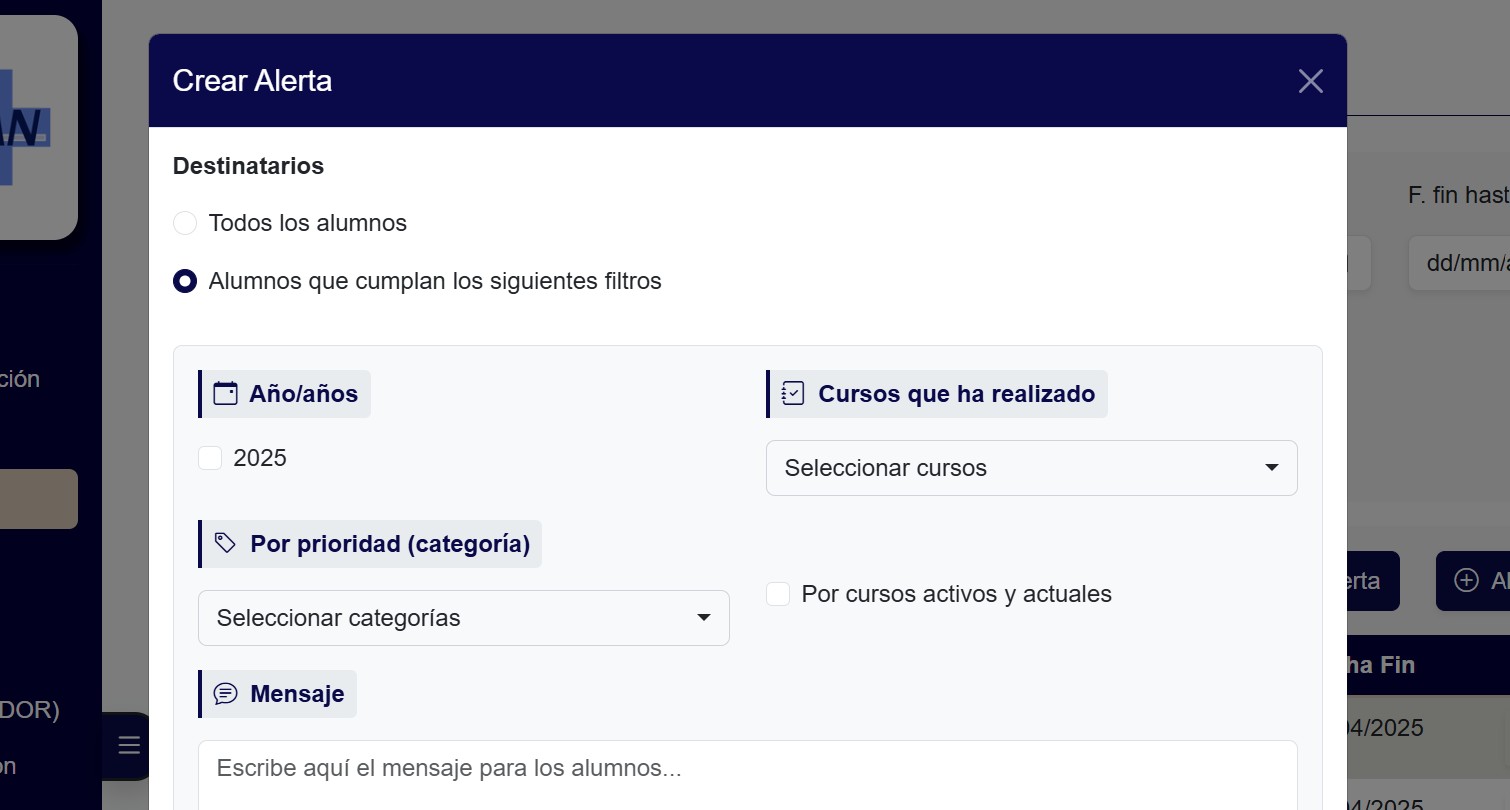1510x810 pixels.
Task: Choose Alumnos que cumplan los siguientes filtros
Action: coord(185,281)
